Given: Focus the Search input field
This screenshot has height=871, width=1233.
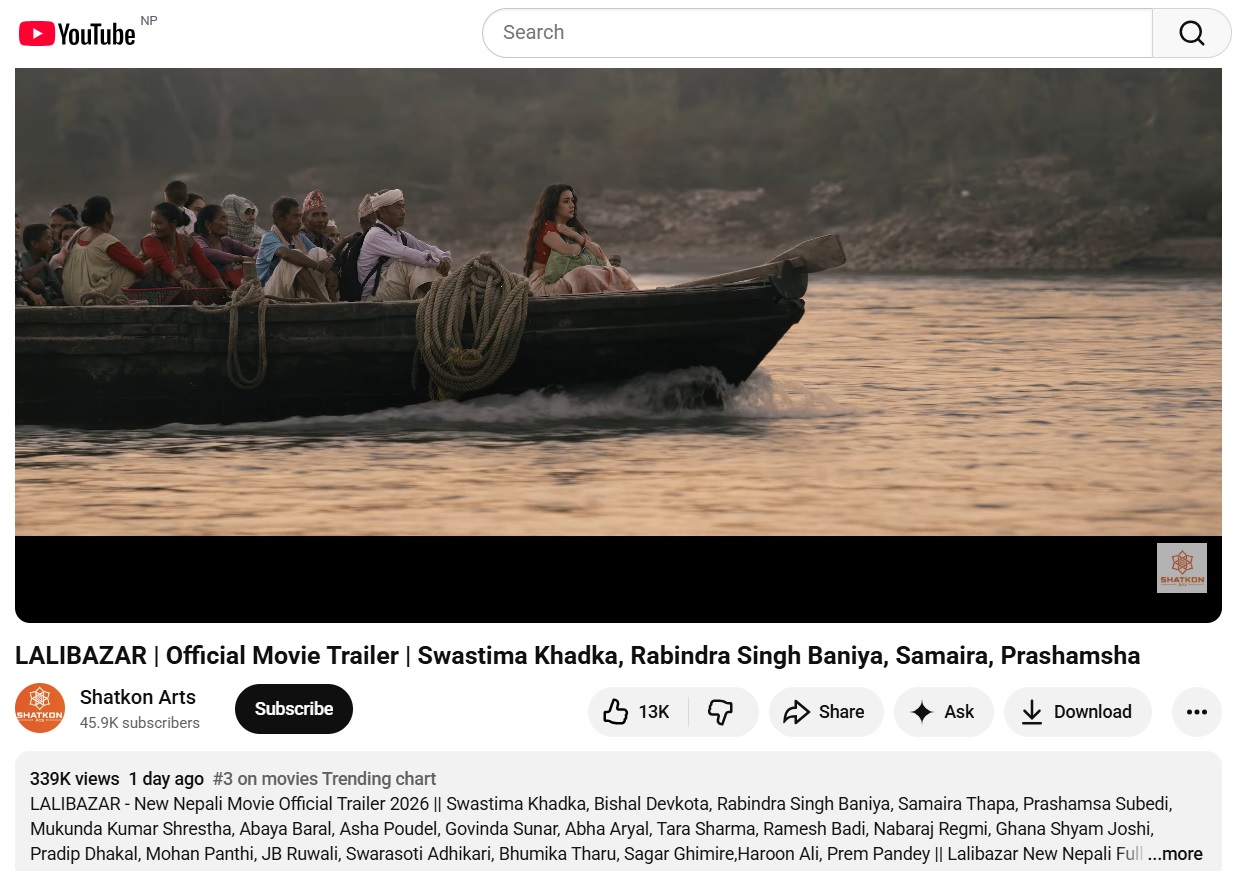Looking at the screenshot, I should pos(817,33).
